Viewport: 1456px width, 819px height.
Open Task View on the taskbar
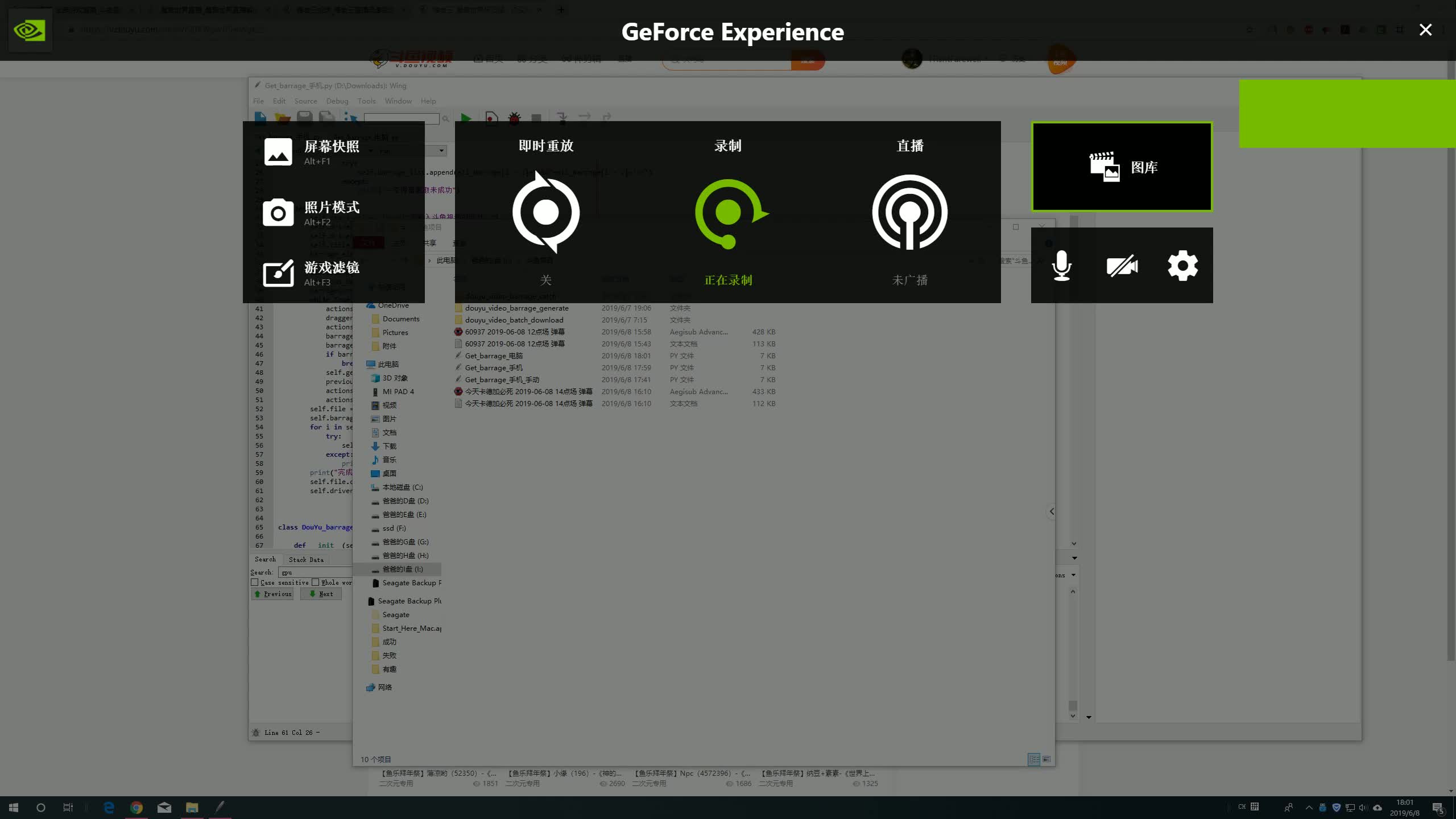(68, 807)
